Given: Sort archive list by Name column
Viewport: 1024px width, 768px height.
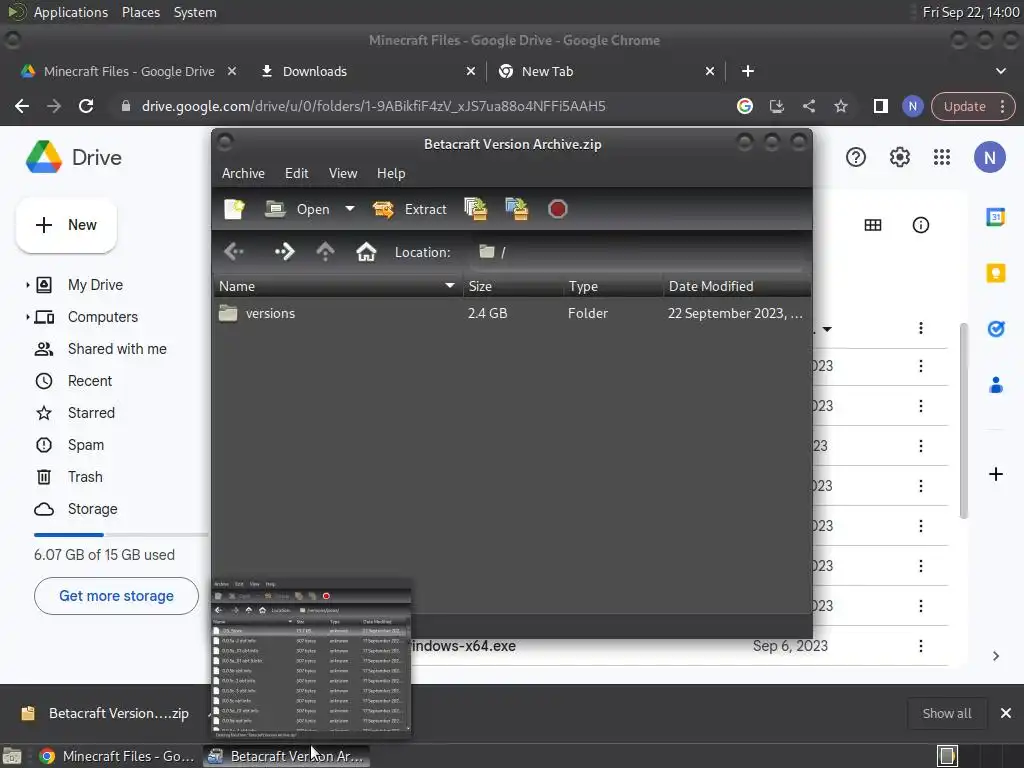Looking at the screenshot, I should [338, 286].
